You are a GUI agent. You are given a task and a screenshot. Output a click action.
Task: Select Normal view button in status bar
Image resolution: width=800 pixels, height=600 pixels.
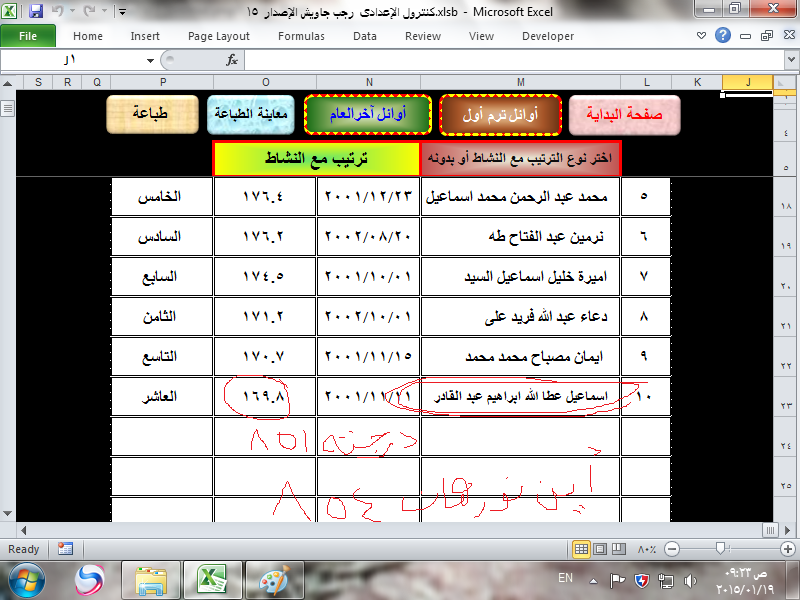tap(582, 549)
